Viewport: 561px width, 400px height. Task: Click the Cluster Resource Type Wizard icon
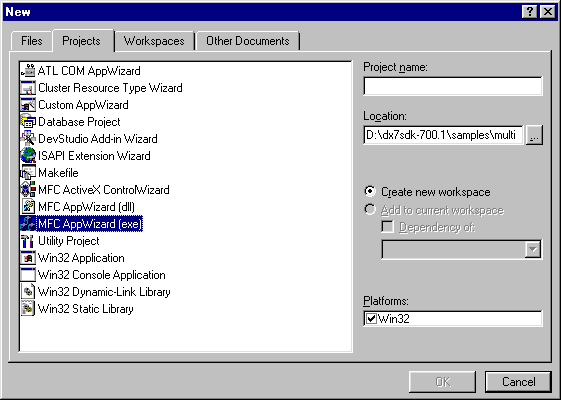coord(28,88)
